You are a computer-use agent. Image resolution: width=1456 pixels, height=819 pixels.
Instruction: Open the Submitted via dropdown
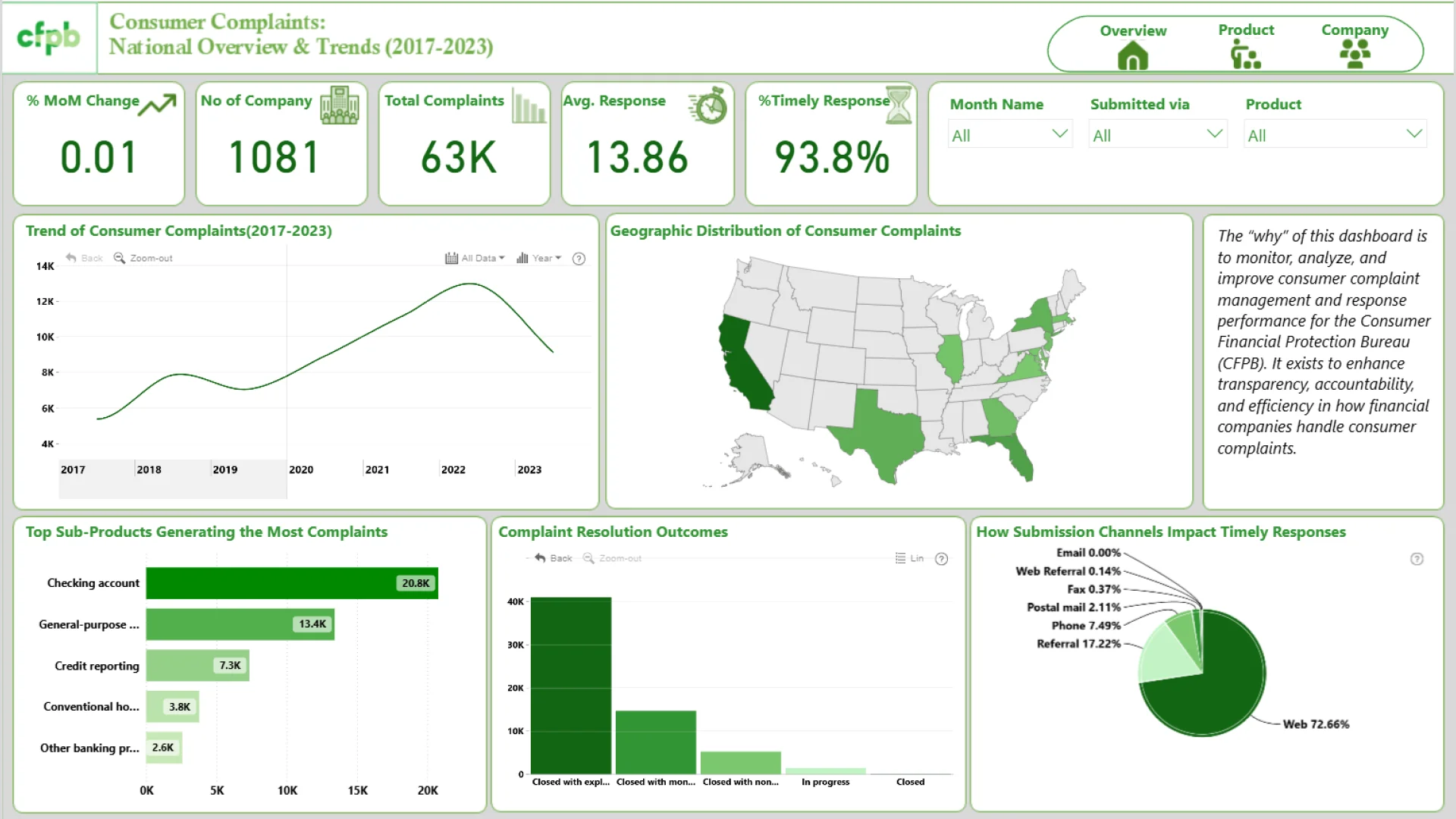pos(1214,134)
